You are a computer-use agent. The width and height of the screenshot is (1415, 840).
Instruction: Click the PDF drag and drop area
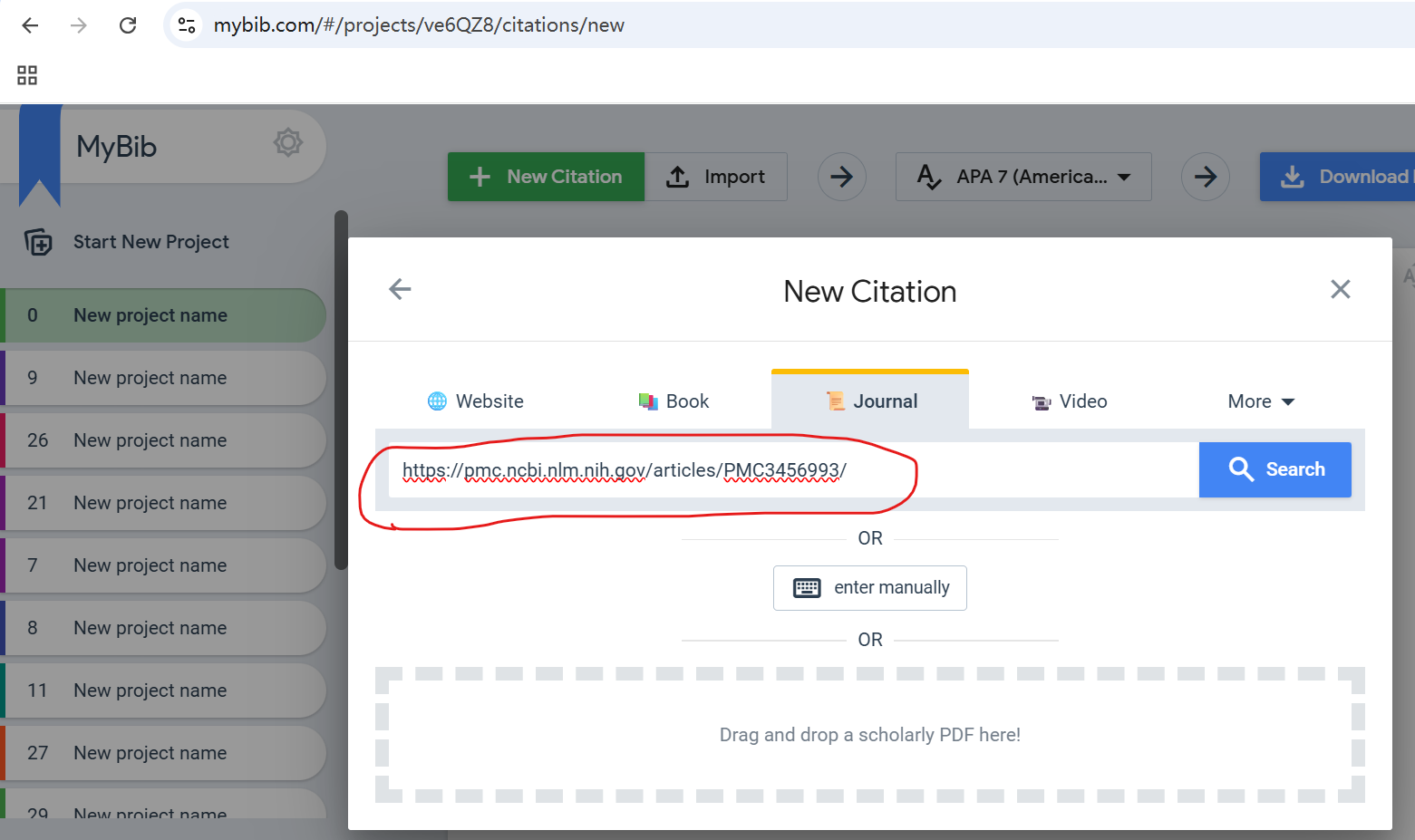pyautogui.click(x=869, y=735)
